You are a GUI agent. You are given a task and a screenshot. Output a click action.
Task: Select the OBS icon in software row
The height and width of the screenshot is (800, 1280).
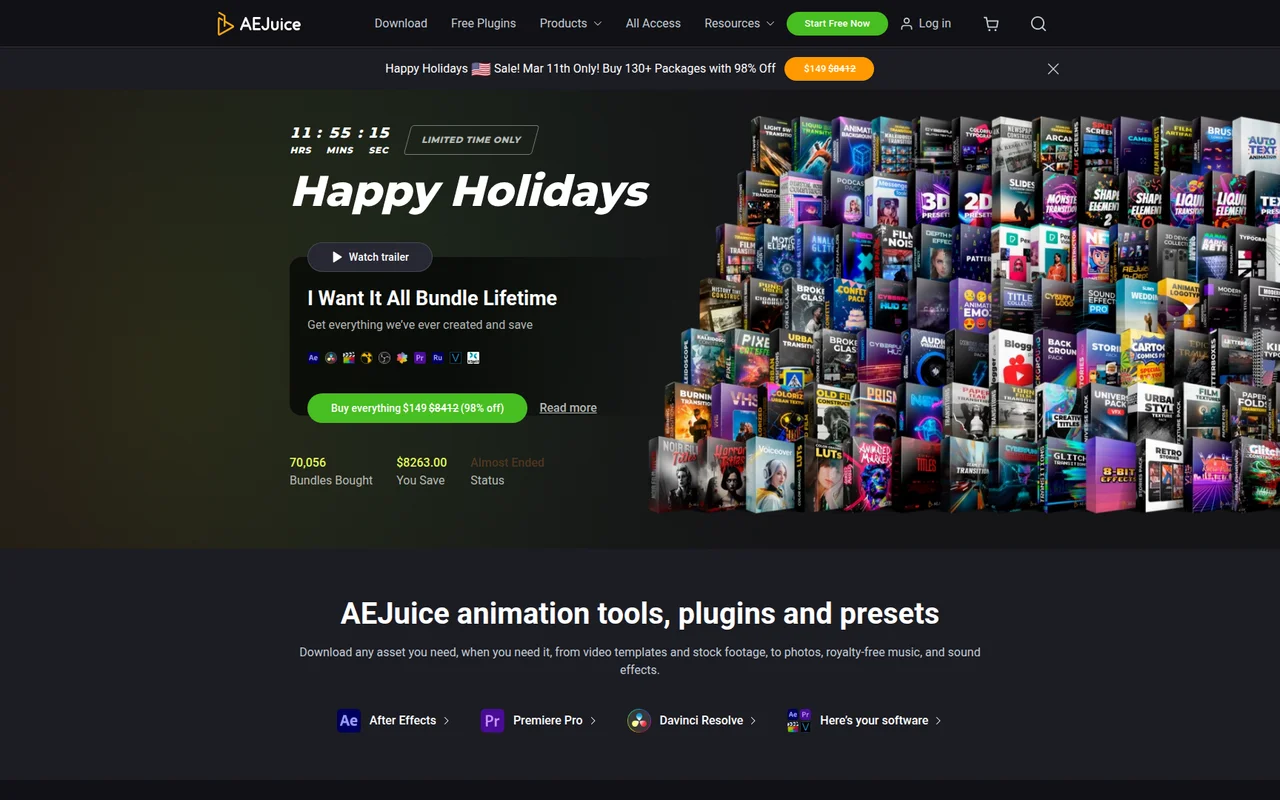[384, 357]
